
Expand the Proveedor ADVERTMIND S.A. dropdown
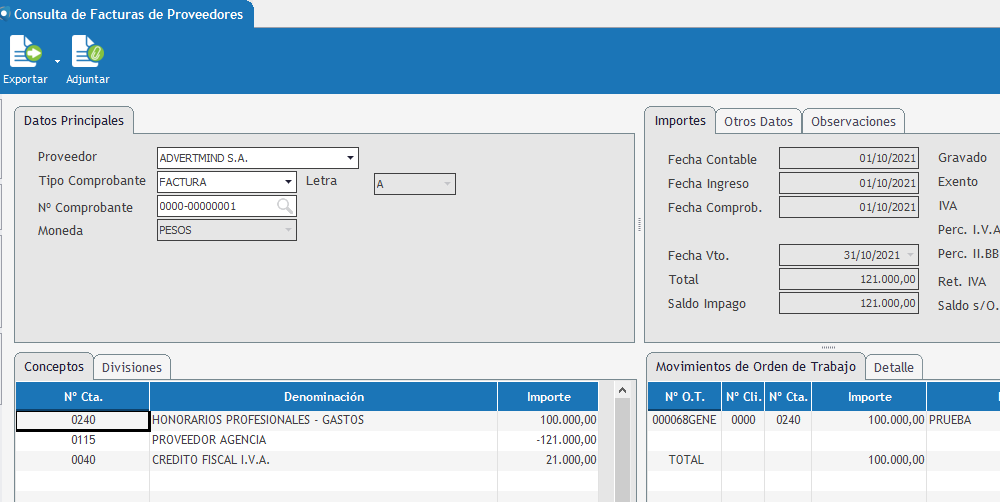350,158
